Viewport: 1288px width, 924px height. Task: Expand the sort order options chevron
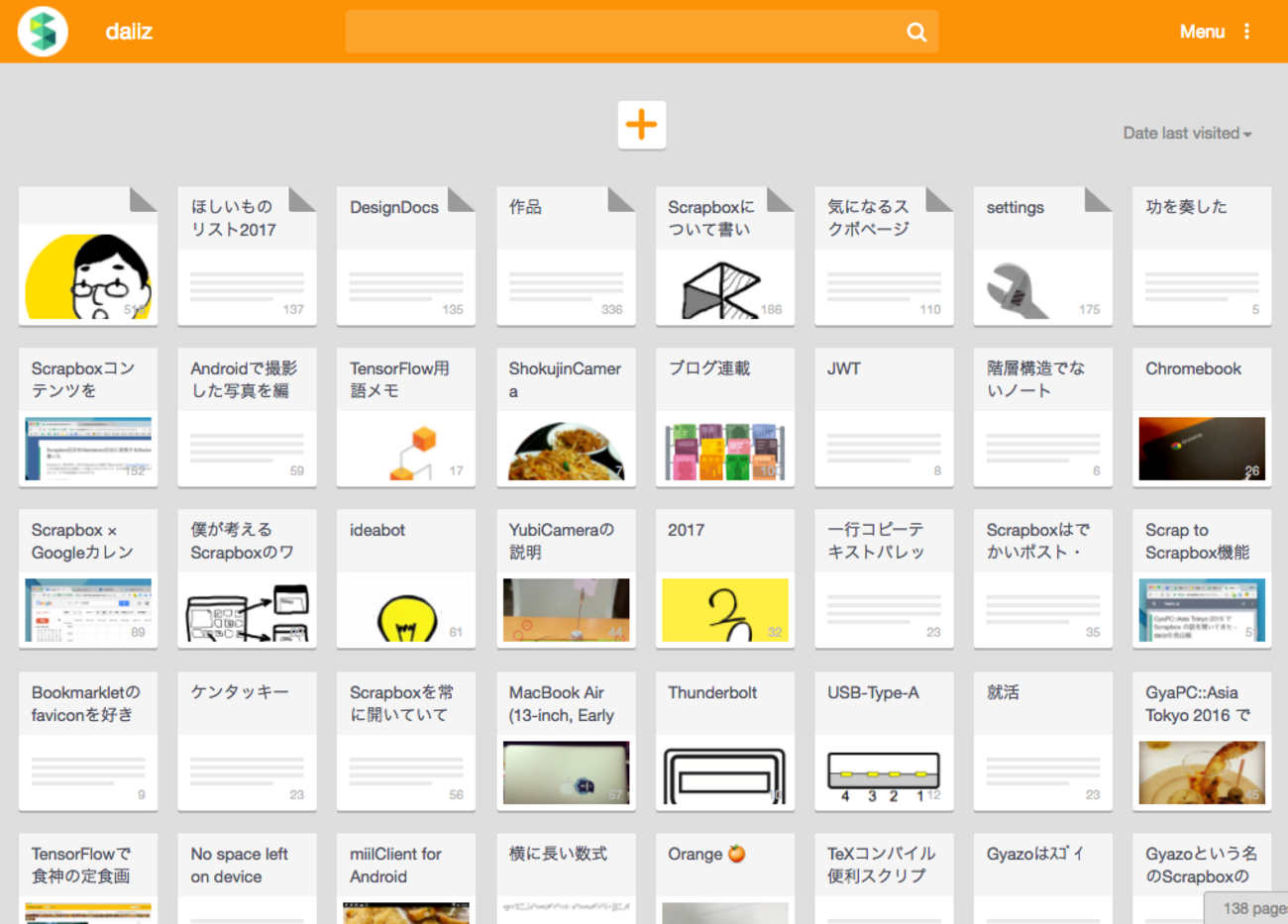coord(1245,134)
